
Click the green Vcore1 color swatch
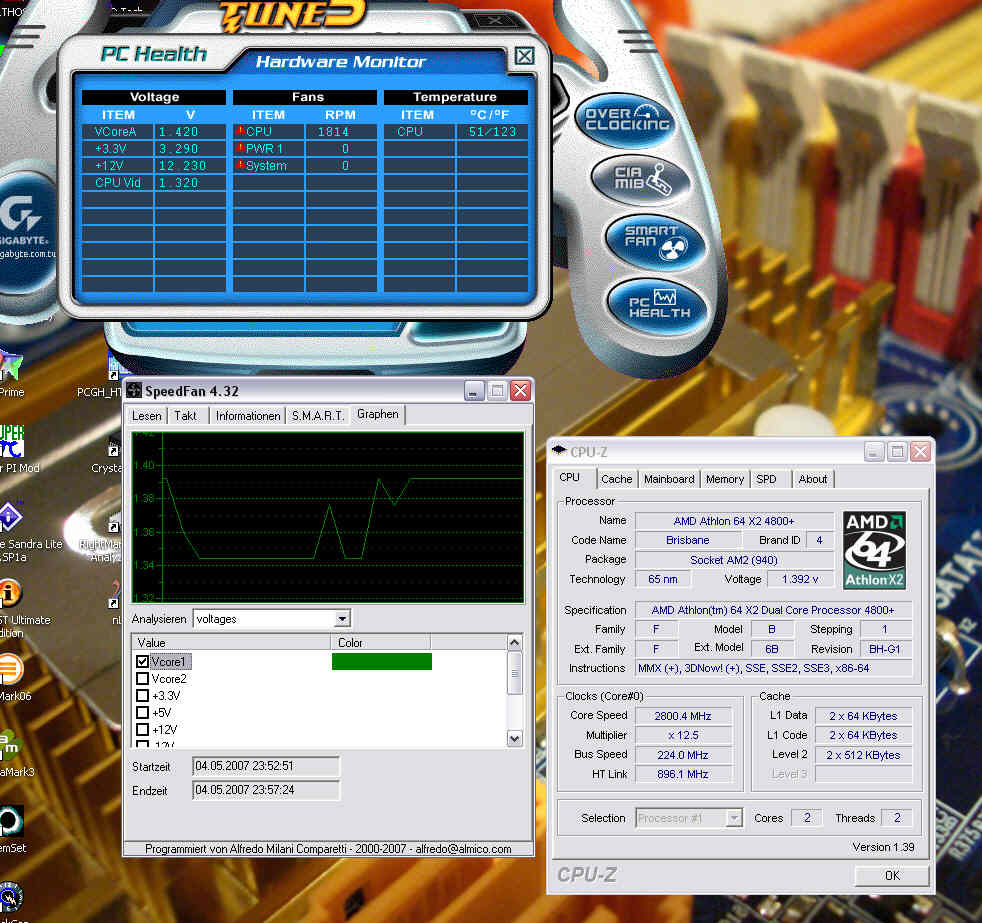381,661
